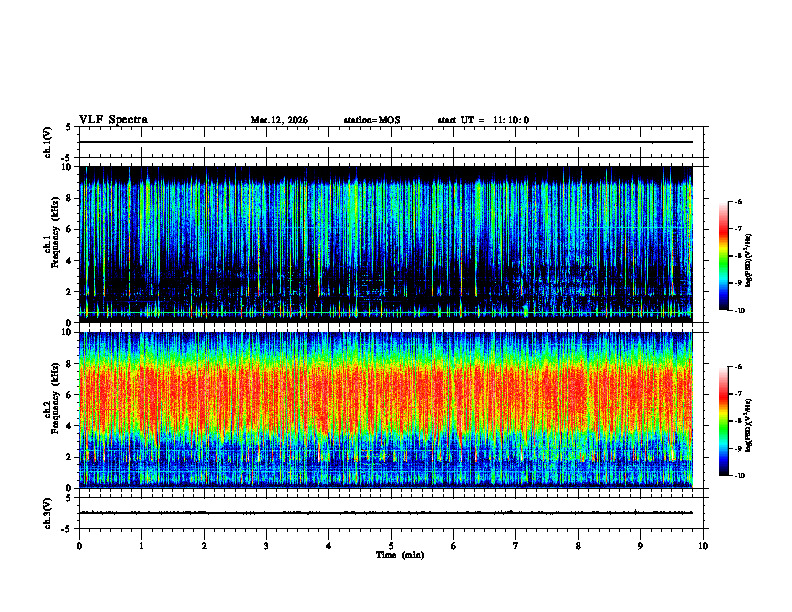This screenshot has height=612, width=792.
Task: Click time axis tick label "2"
Action: tap(204, 546)
